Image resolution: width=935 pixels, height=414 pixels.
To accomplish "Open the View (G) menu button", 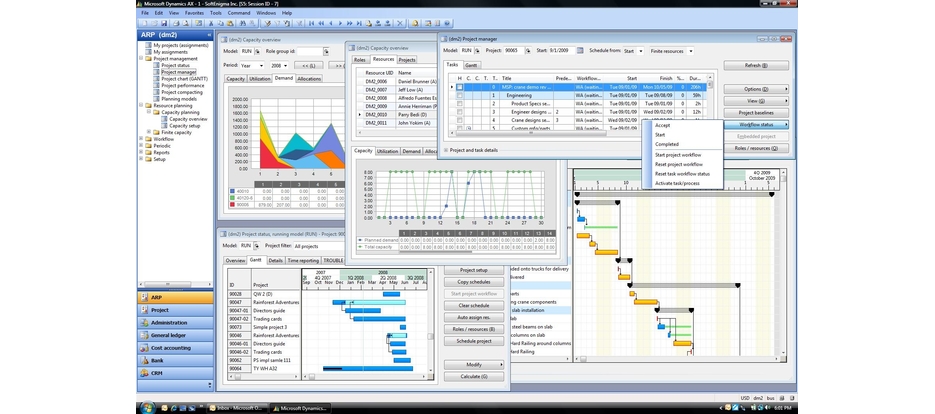I will (756, 101).
